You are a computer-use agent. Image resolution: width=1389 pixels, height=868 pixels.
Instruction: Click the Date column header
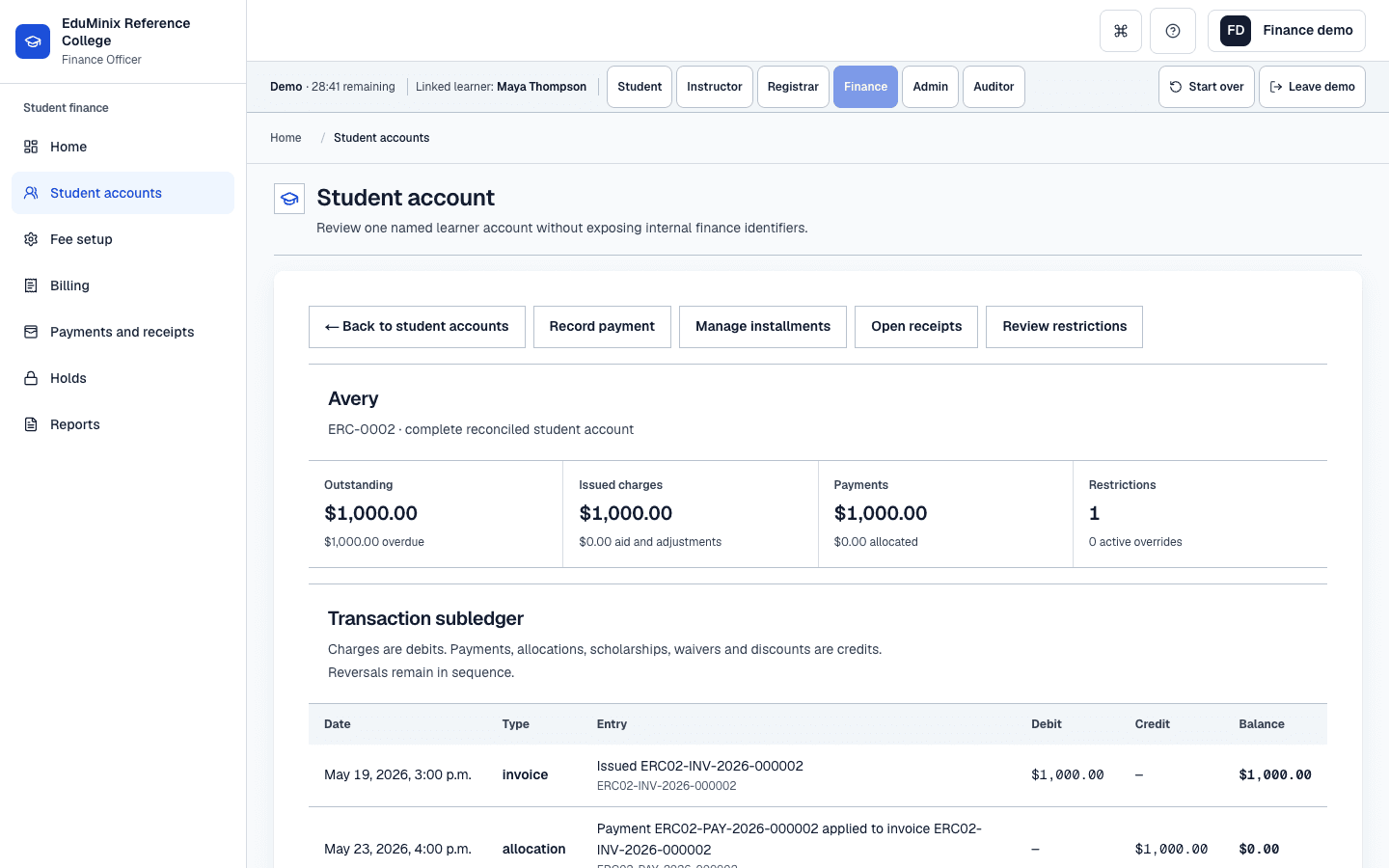(338, 724)
